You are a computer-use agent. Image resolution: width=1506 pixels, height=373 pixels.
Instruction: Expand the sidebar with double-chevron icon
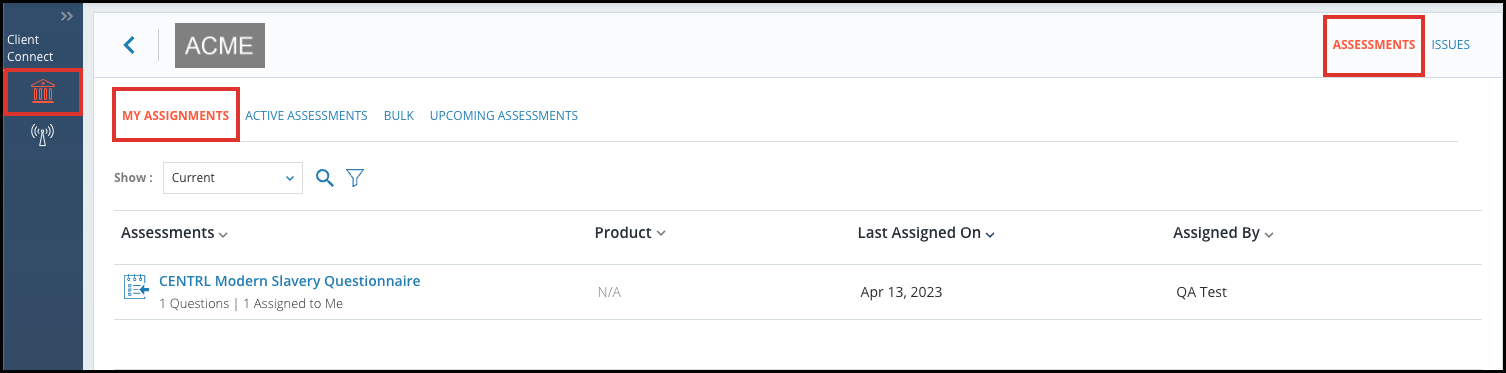click(67, 17)
